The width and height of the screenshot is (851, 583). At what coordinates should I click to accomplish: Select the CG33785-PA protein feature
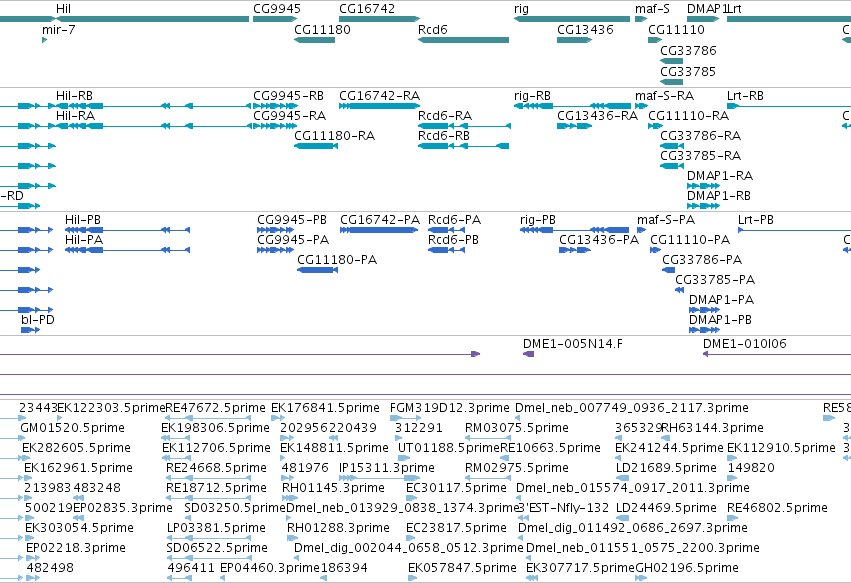[x=679, y=290]
